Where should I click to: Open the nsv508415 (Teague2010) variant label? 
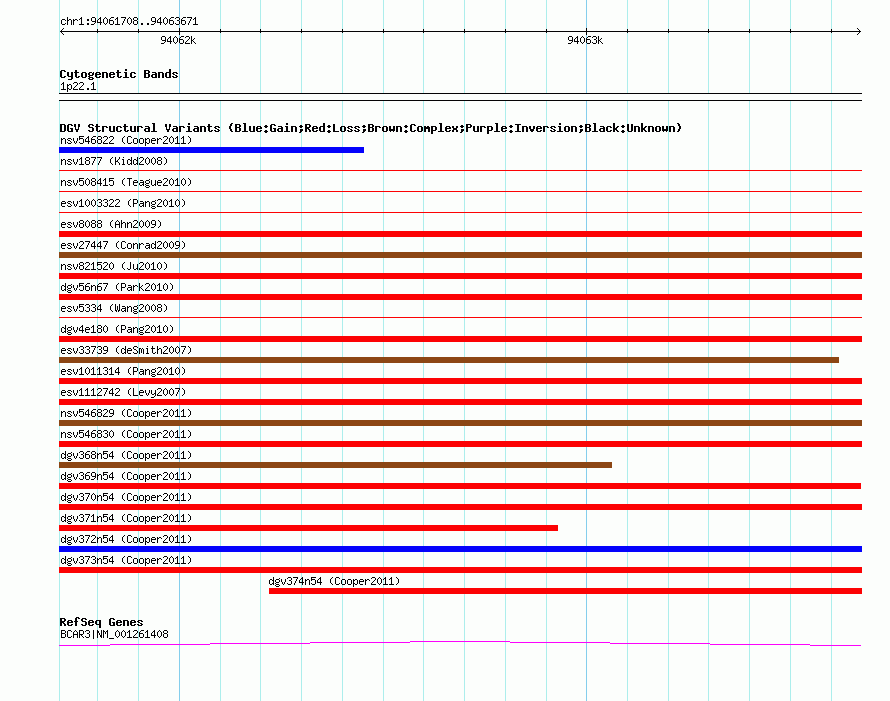(x=126, y=182)
